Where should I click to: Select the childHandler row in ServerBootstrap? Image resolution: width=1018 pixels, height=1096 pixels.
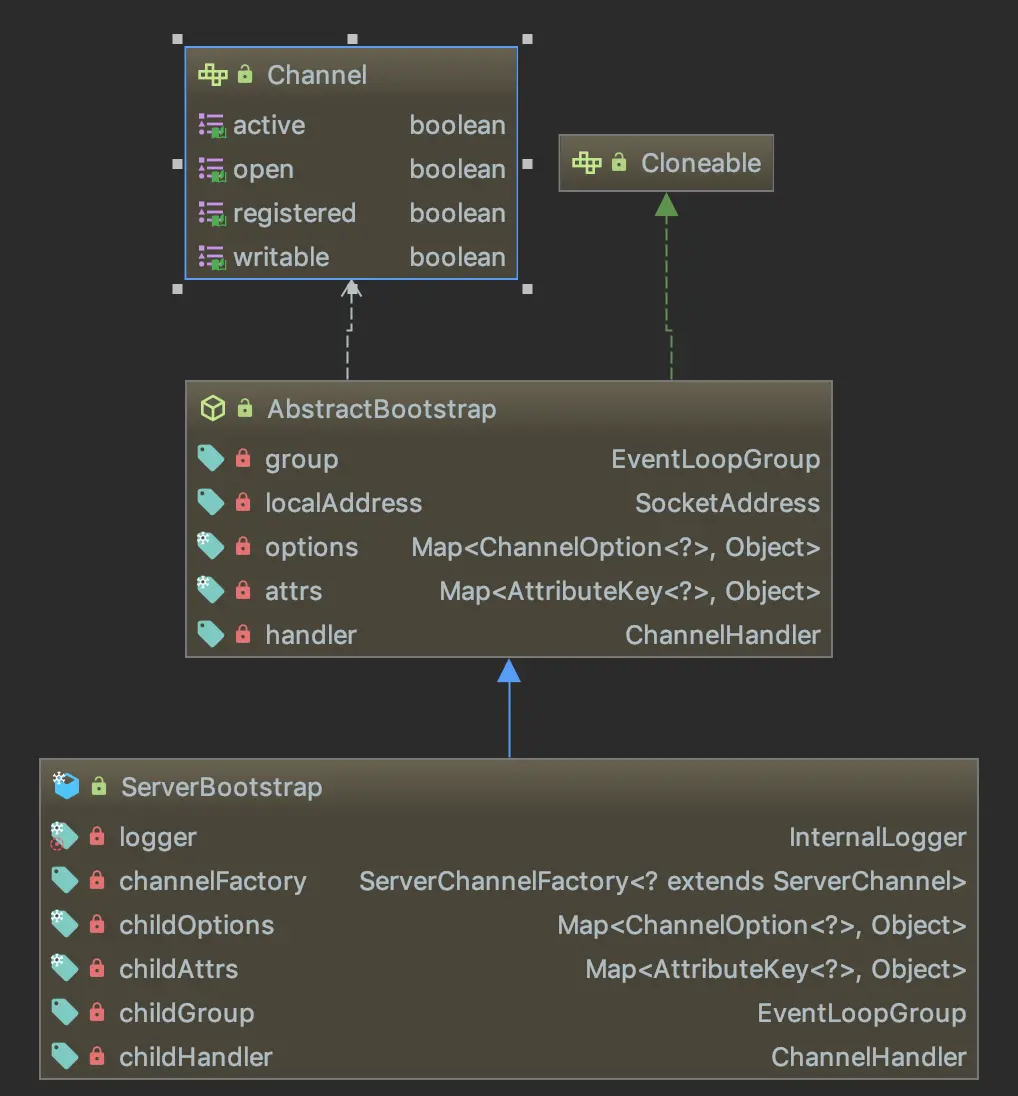click(500, 1056)
